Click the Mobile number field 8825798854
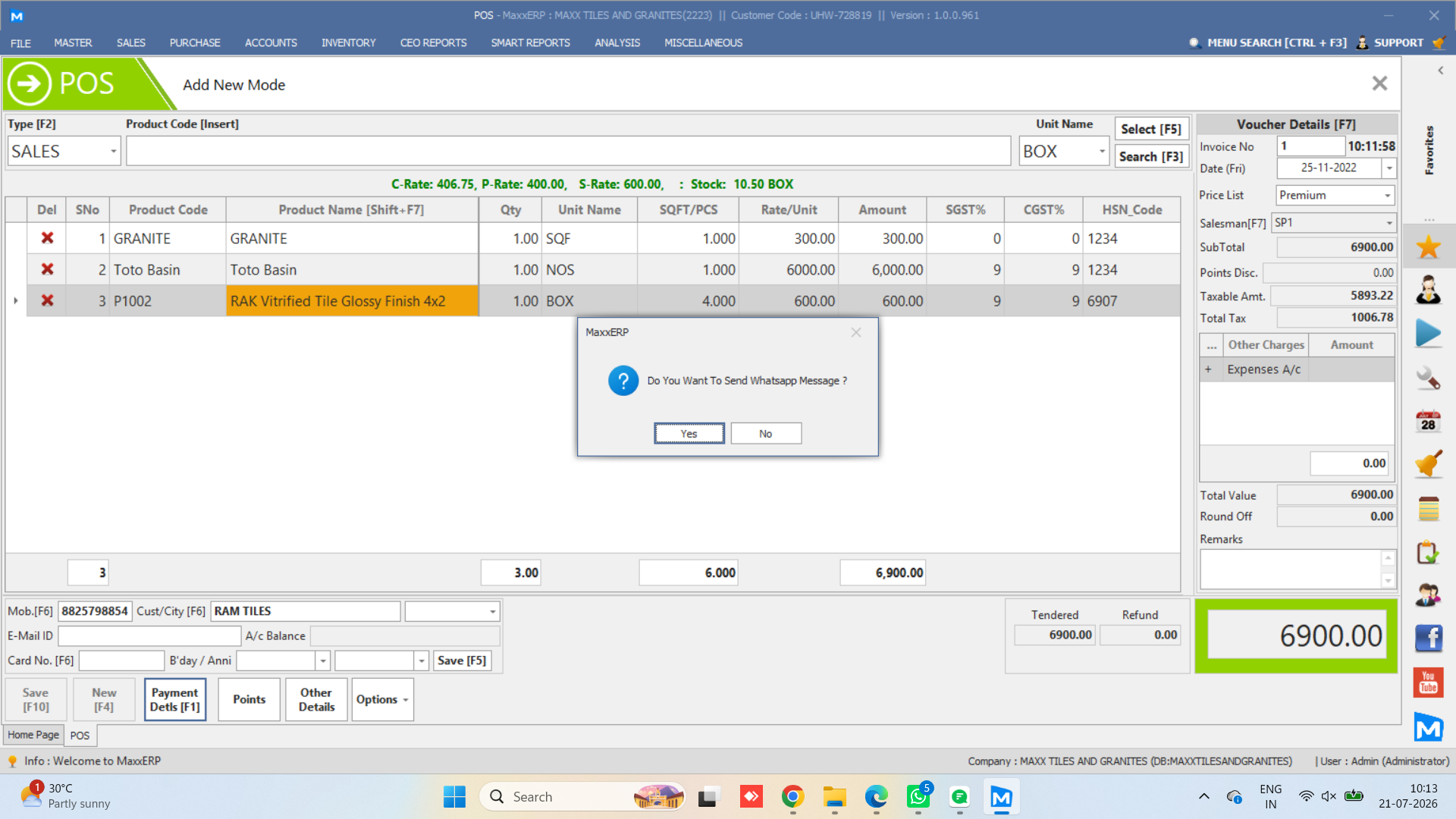The height and width of the screenshot is (819, 1456). (95, 611)
